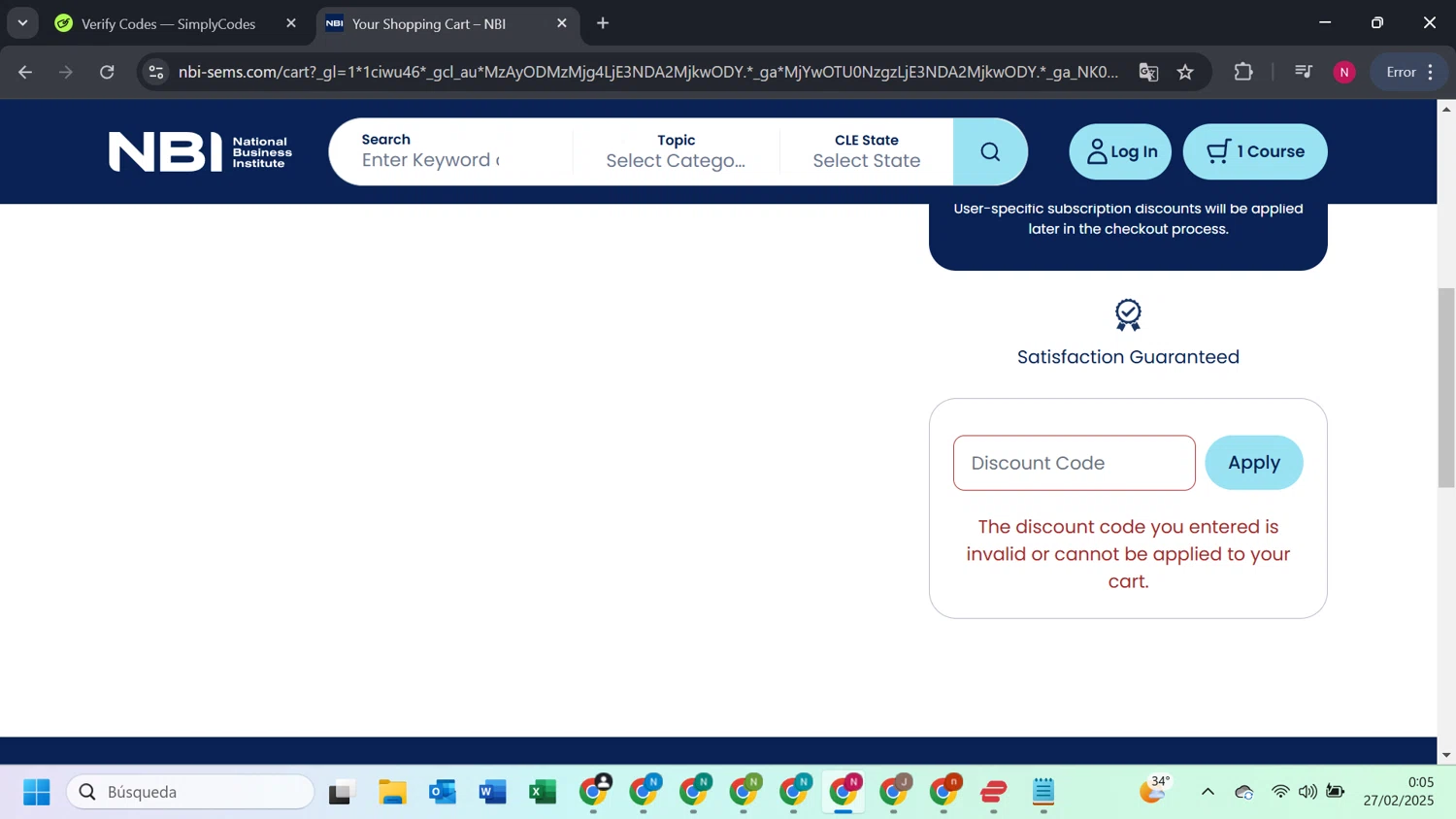1456x819 pixels.
Task: Bookmark this page with the star icon
Action: 1185,72
